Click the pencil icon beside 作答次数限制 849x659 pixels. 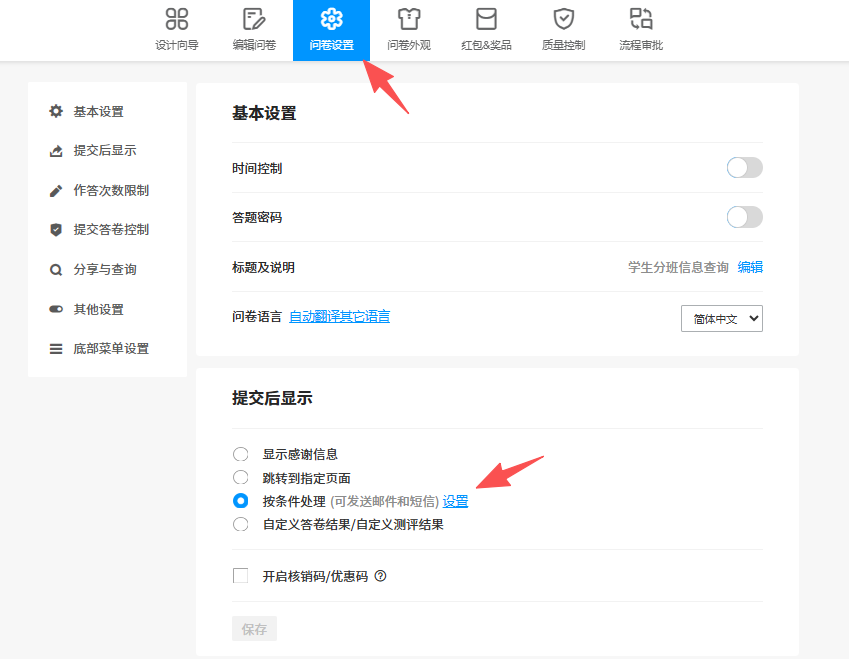pyautogui.click(x=56, y=191)
